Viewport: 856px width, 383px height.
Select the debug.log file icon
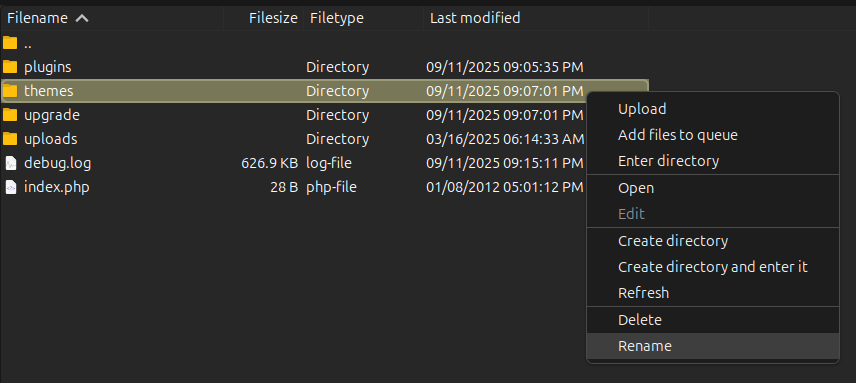(x=11, y=163)
